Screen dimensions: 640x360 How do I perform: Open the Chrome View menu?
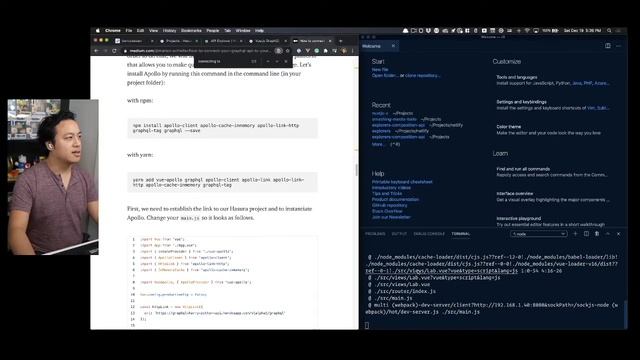[x=153, y=31]
